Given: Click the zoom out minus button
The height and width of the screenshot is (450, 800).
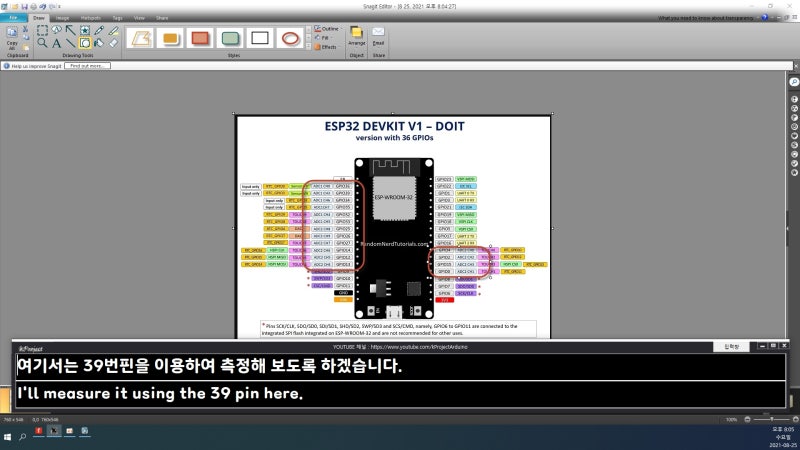Looking at the screenshot, I should coord(747,419).
